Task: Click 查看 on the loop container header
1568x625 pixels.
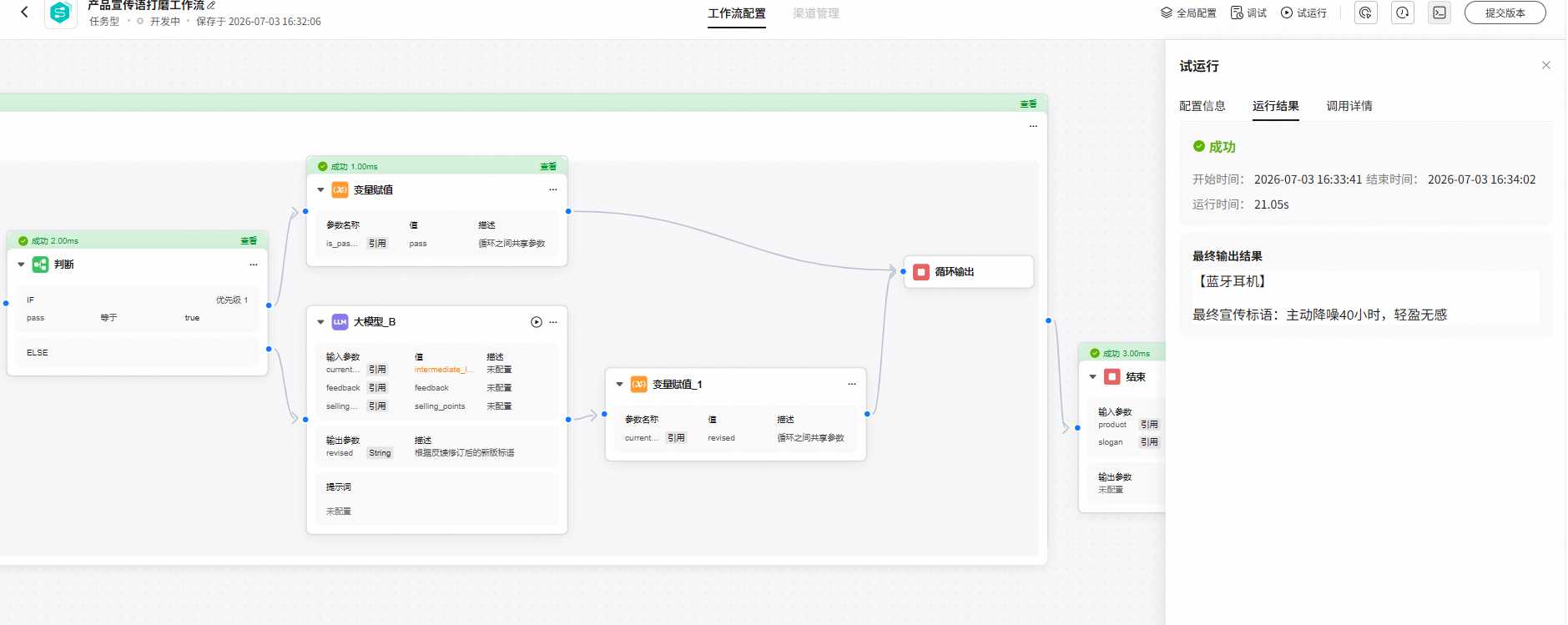Action: pos(1028,103)
